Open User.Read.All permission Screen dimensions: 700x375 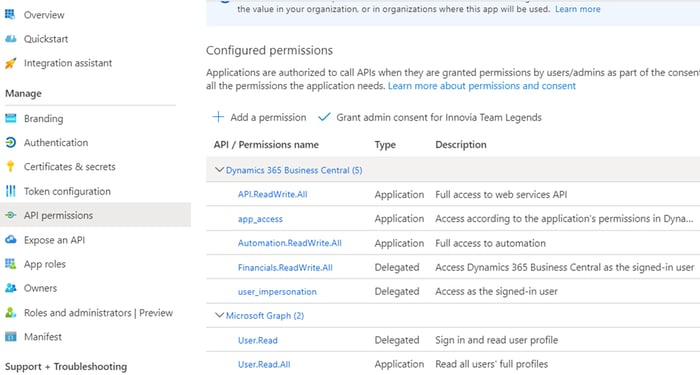point(264,364)
